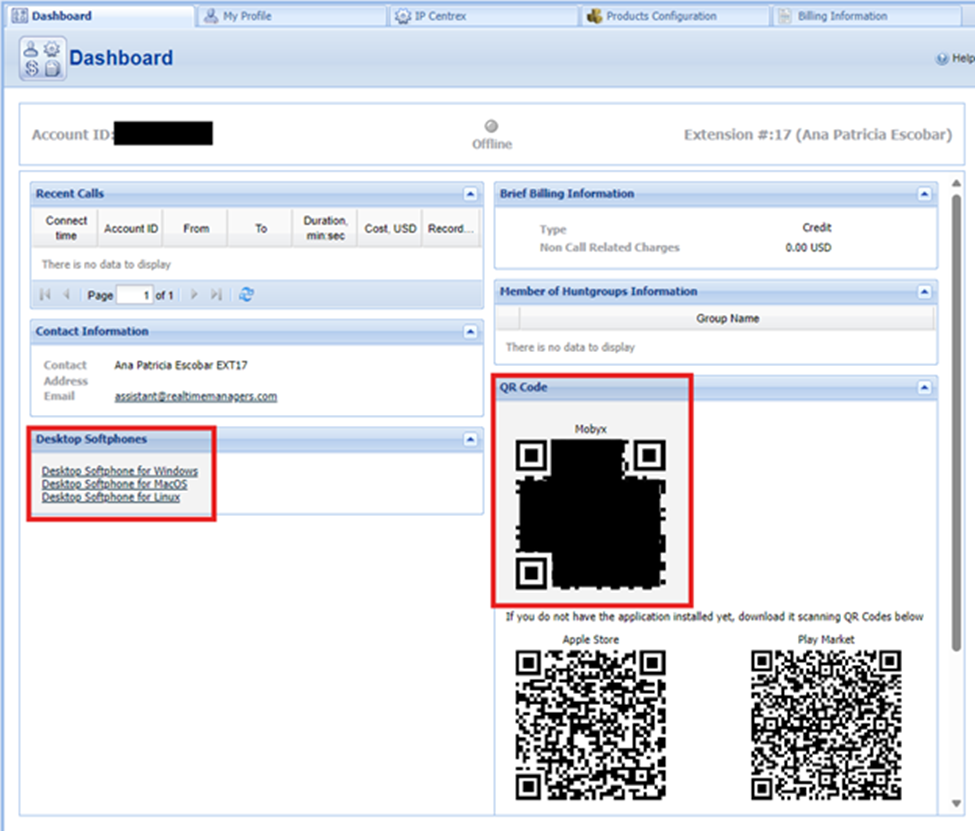The image size is (975, 831).
Task: Collapse the Brief Billing Information panel
Action: pyautogui.click(x=925, y=194)
